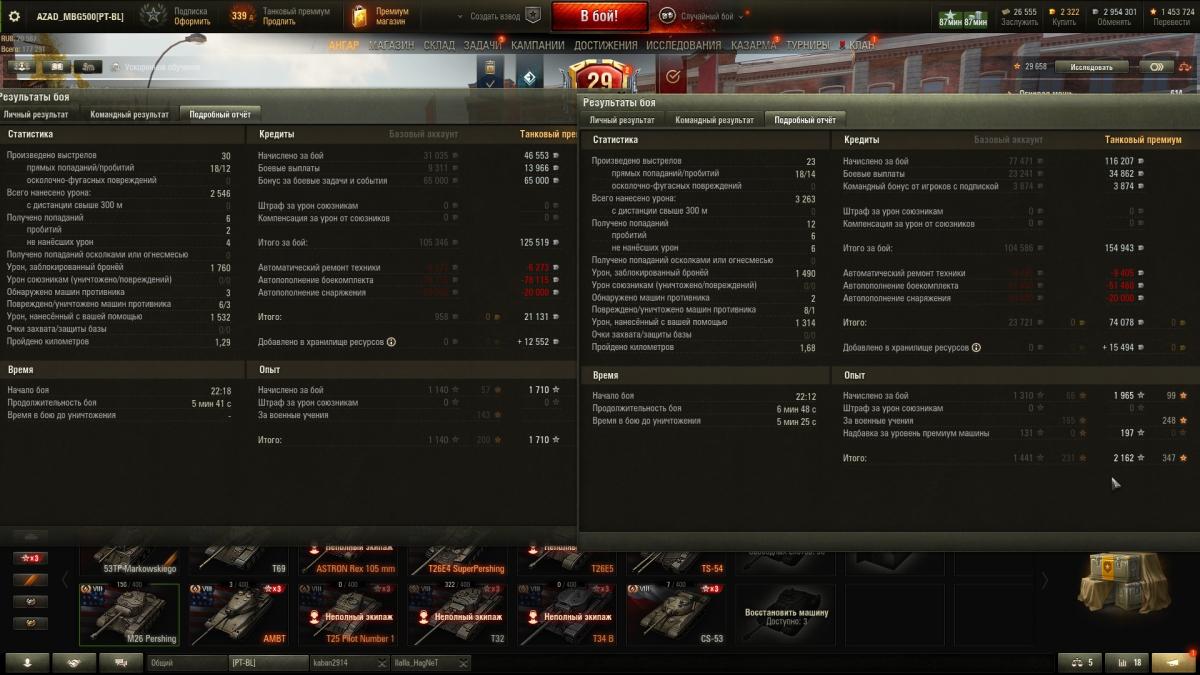This screenshot has width=1200, height=675.
Task: Select the T25 Pilot Number 1 tank
Action: [348, 614]
